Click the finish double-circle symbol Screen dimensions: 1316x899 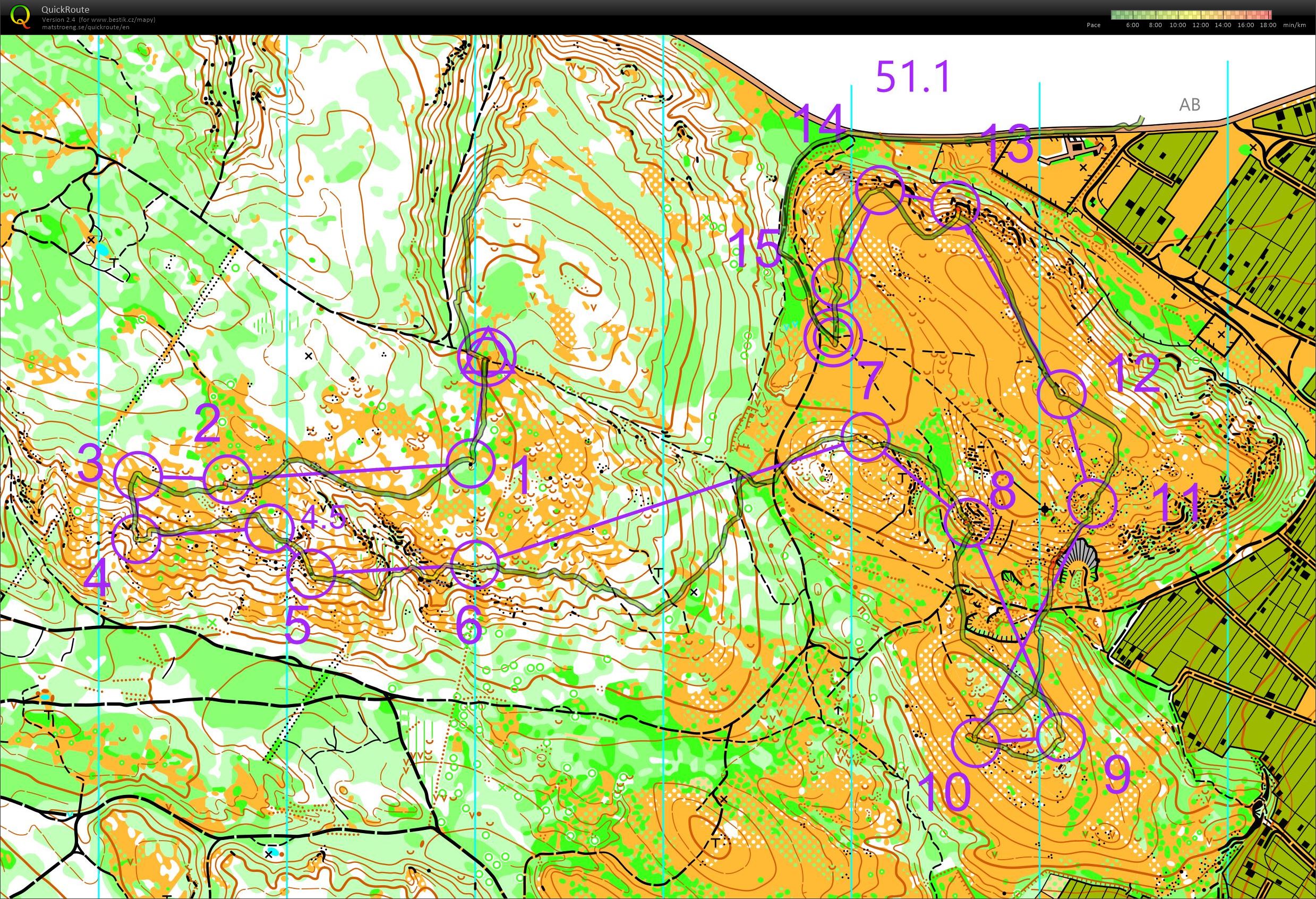click(833, 337)
